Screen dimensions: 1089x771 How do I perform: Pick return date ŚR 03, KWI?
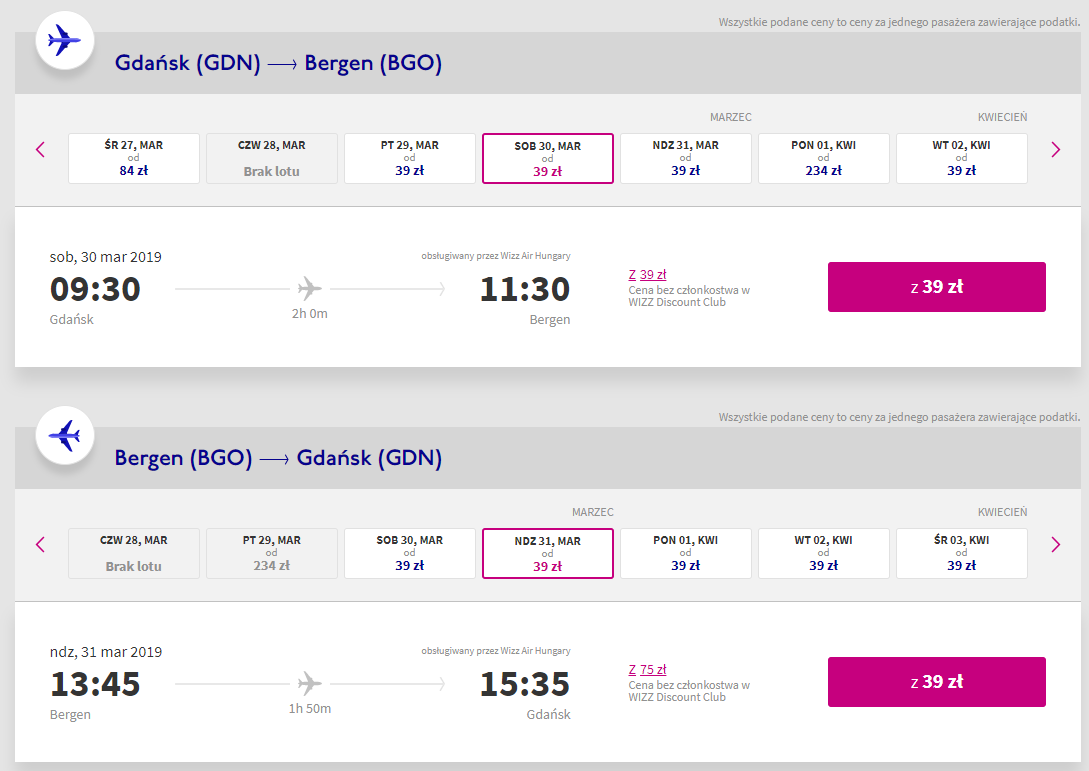pos(962,553)
